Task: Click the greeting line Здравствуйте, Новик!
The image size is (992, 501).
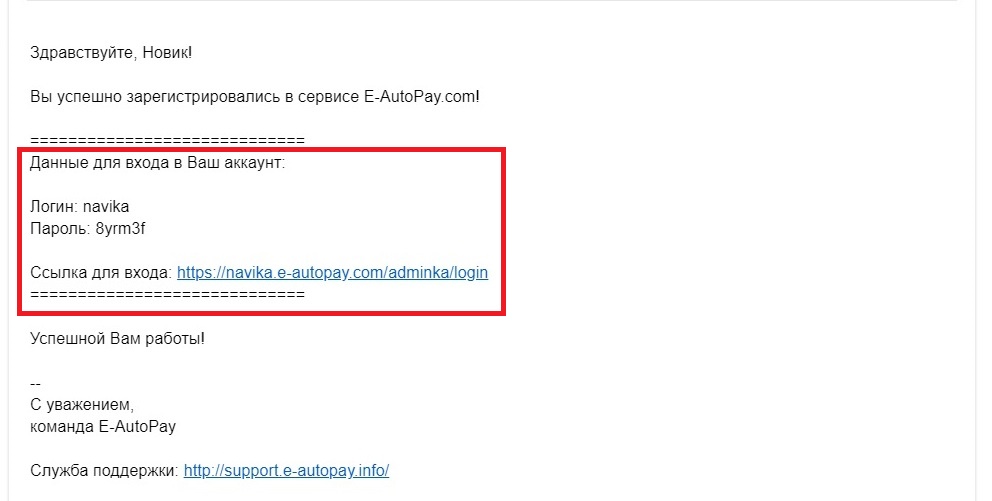Action: coord(111,53)
